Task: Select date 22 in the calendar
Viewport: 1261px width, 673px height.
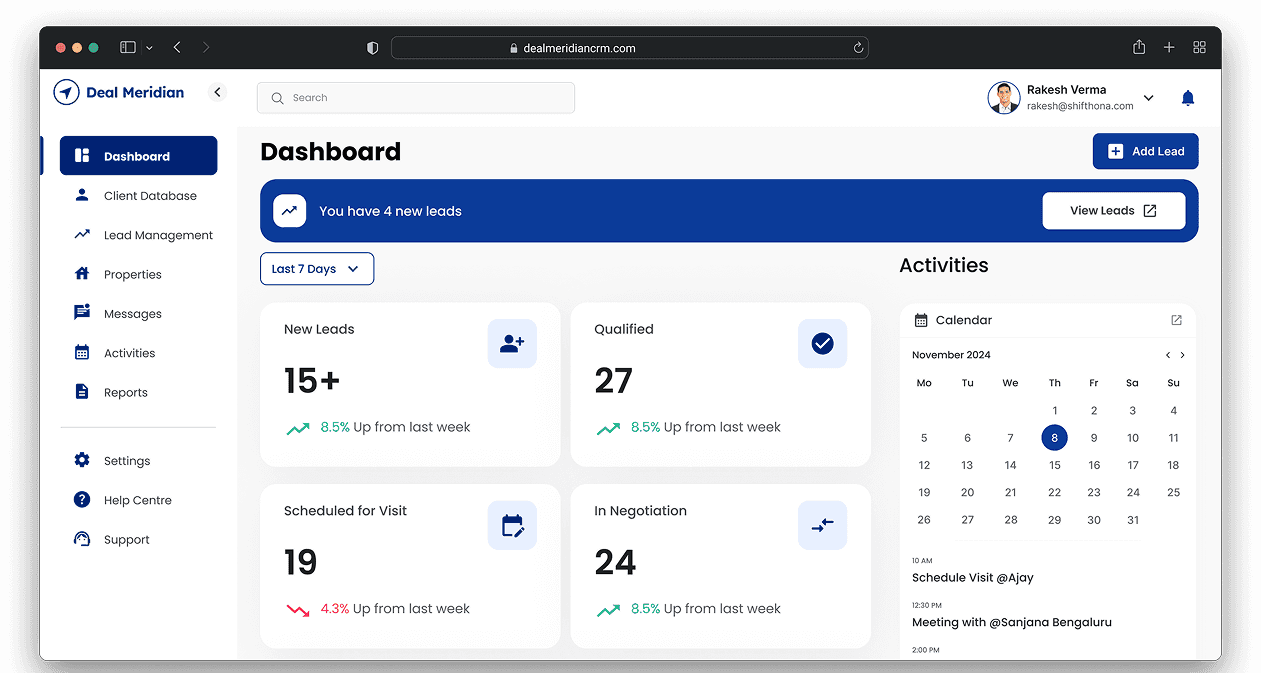Action: click(x=1054, y=492)
